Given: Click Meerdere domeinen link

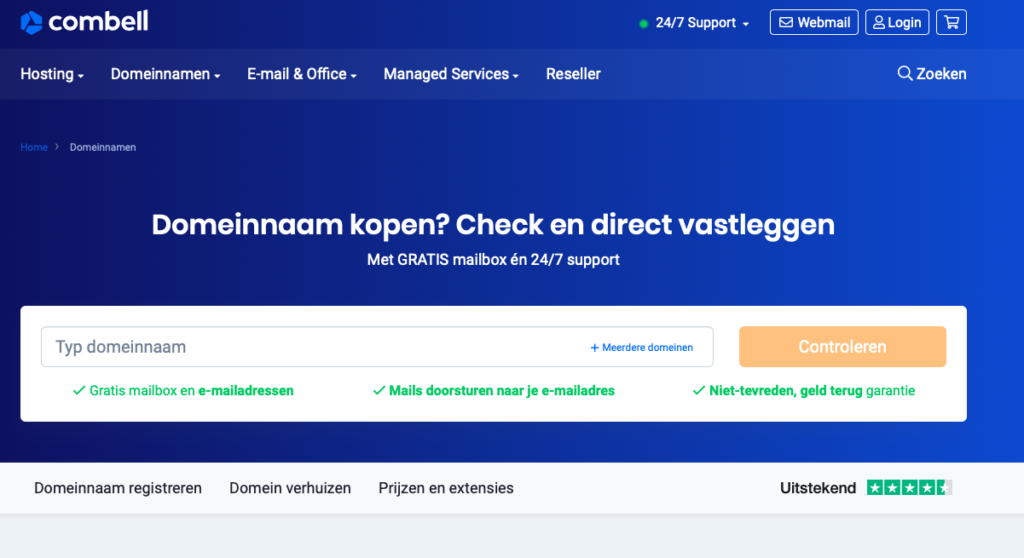Looking at the screenshot, I should click(641, 348).
